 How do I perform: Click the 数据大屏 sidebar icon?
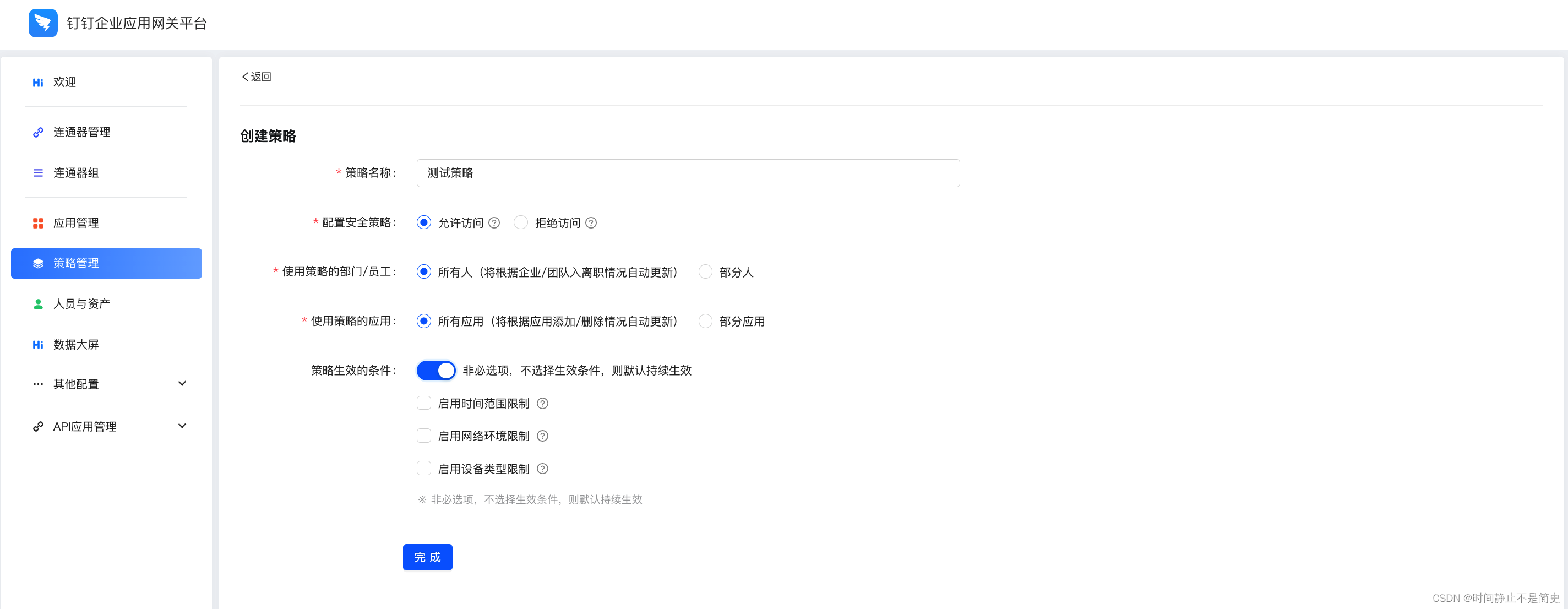(x=38, y=344)
